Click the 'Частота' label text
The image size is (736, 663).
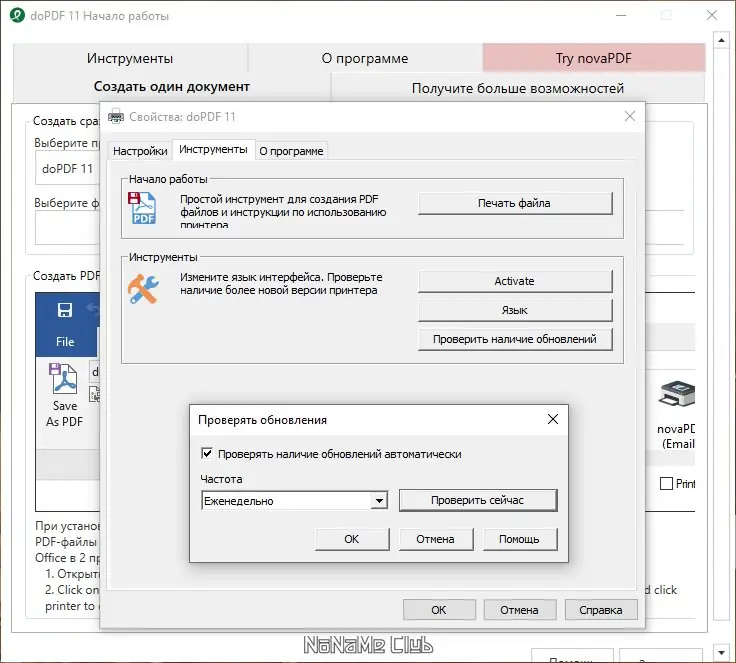(222, 479)
